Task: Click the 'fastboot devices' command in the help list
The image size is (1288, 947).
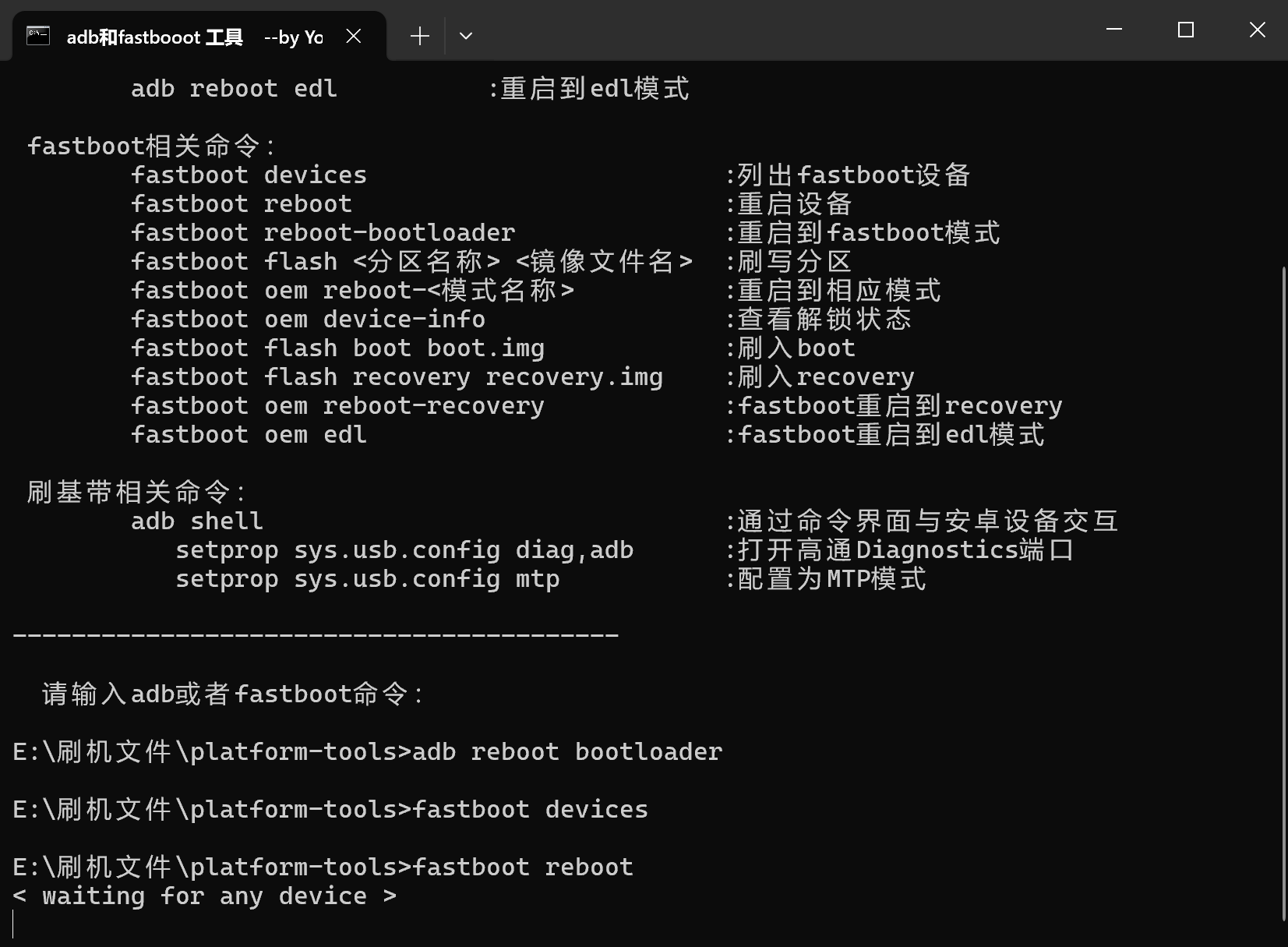Action: tap(248, 175)
